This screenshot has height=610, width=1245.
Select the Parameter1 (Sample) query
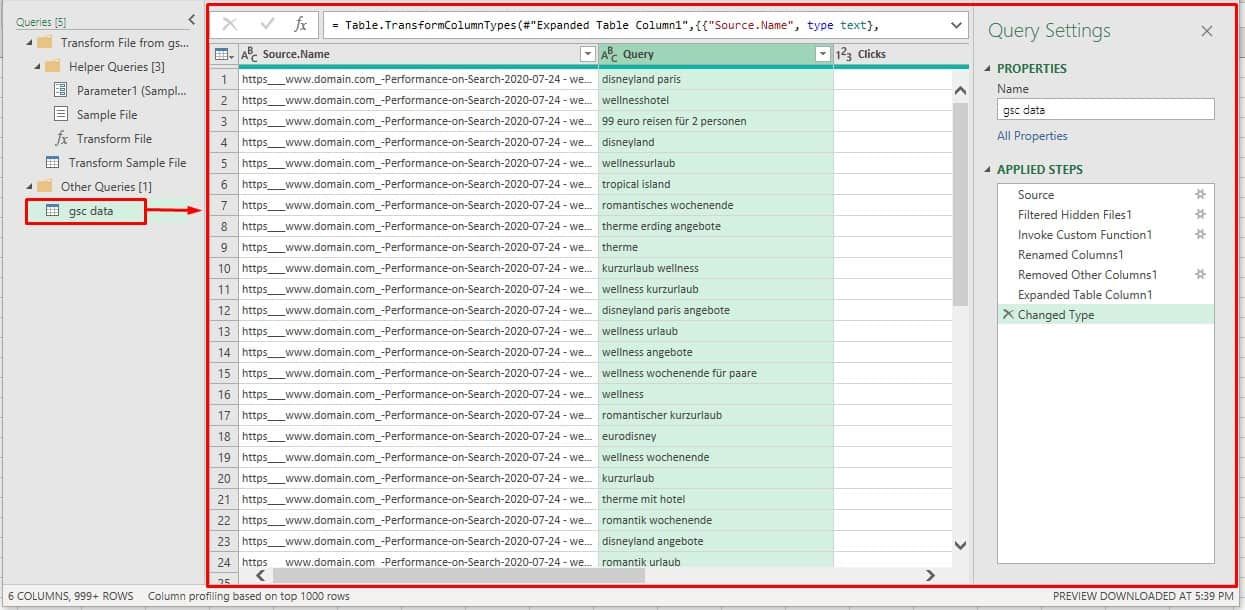(x=120, y=91)
